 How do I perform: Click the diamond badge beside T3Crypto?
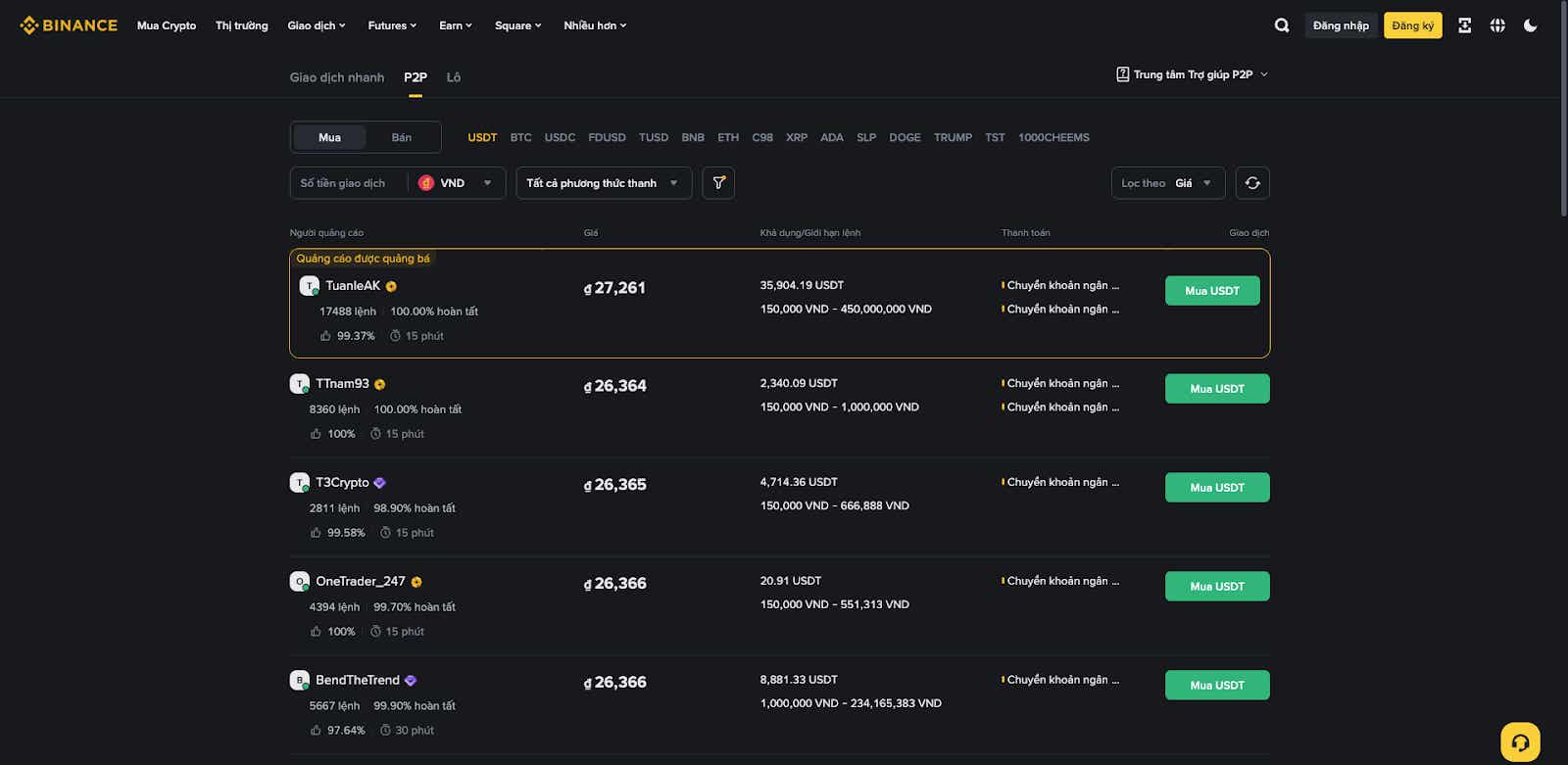[379, 483]
